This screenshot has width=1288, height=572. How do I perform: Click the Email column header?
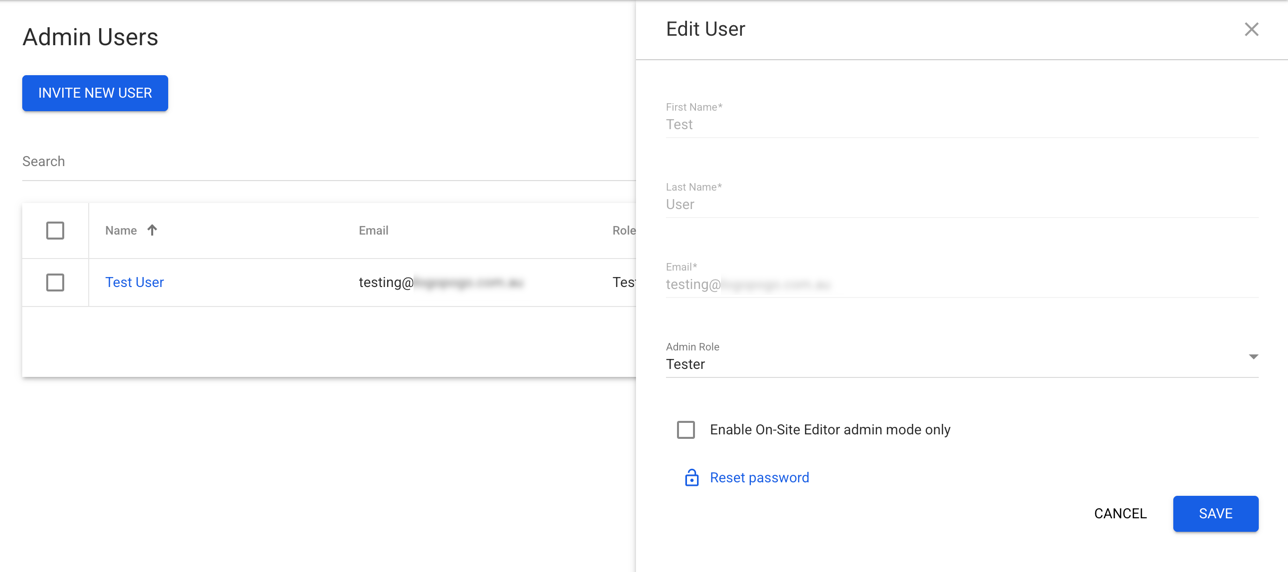(x=374, y=231)
